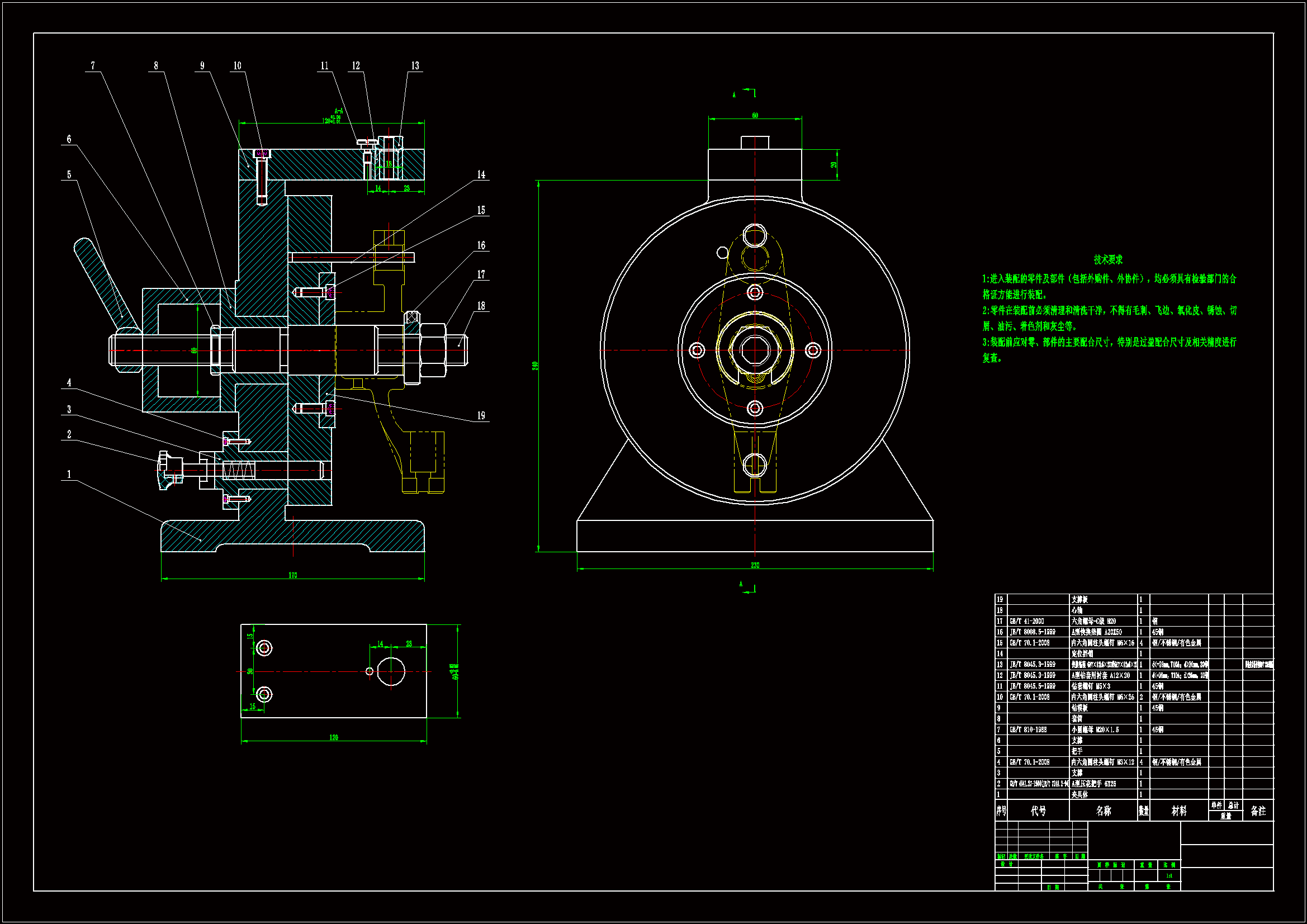Click the 240 overall height dimension
This screenshot has width=1307, height=924.
click(x=535, y=366)
